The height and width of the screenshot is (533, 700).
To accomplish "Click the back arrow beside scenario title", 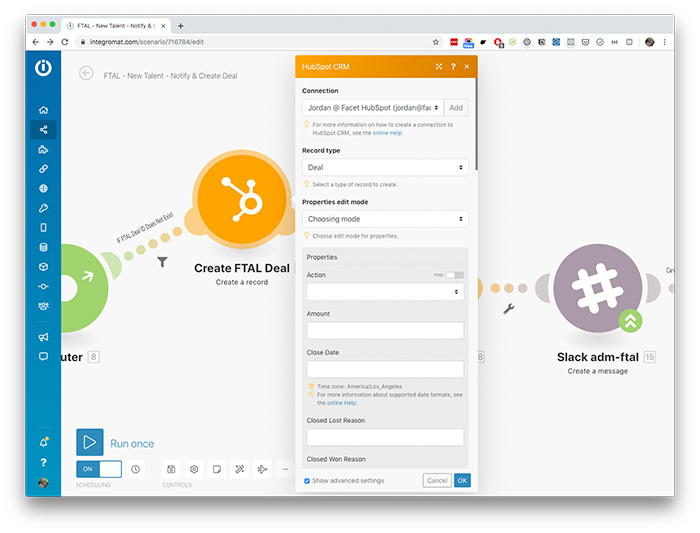I will (86, 73).
